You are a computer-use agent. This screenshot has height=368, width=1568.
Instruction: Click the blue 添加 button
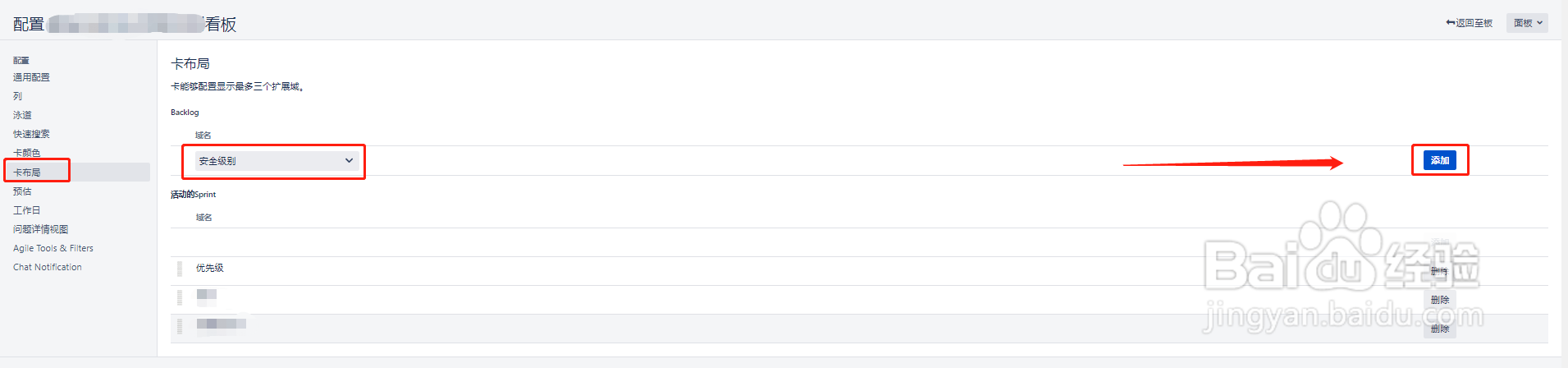pyautogui.click(x=1440, y=160)
